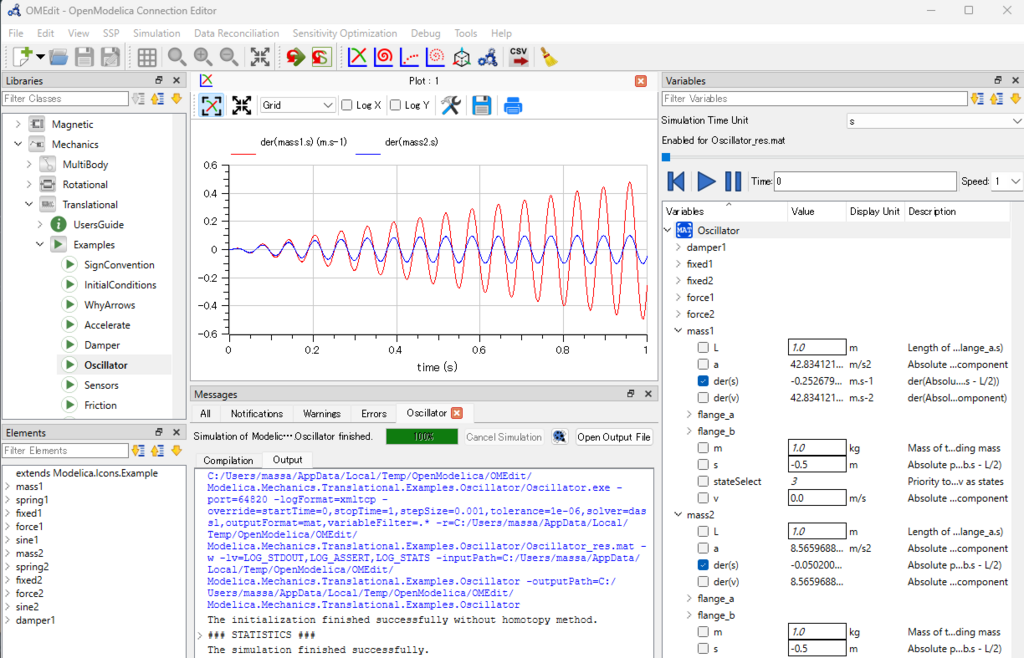The image size is (1024, 658).
Task: Open the Grid dropdown in plot toolbar
Action: [x=298, y=105]
